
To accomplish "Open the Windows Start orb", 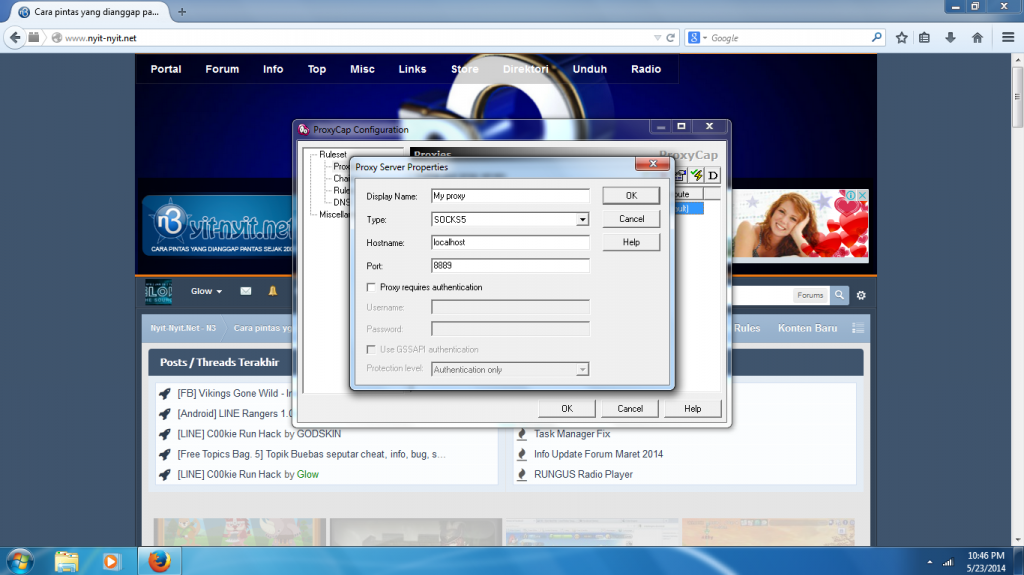I will tap(20, 561).
